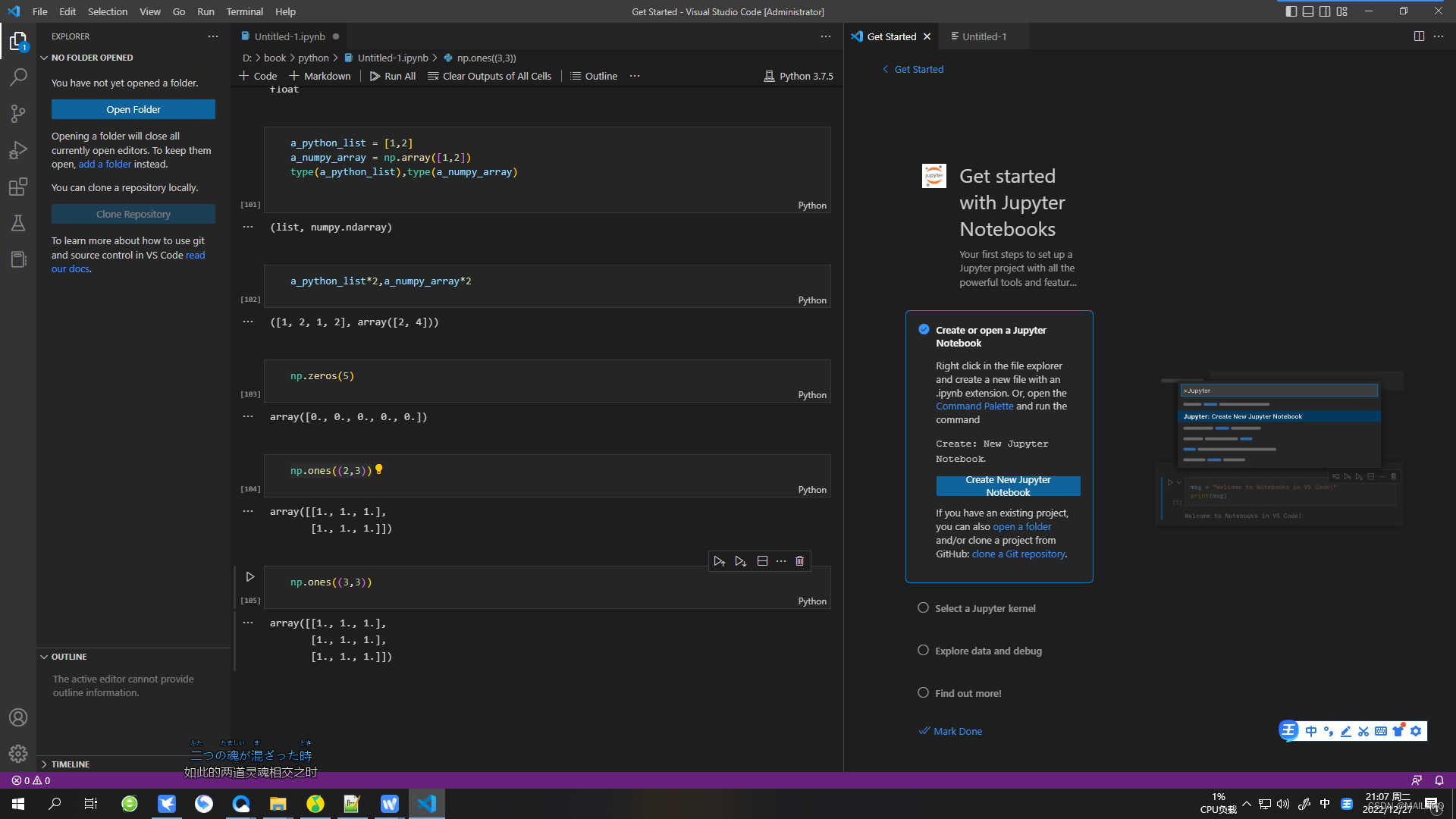Image resolution: width=1456 pixels, height=819 pixels.
Task: Open the Search view in activity bar
Action: (x=18, y=77)
